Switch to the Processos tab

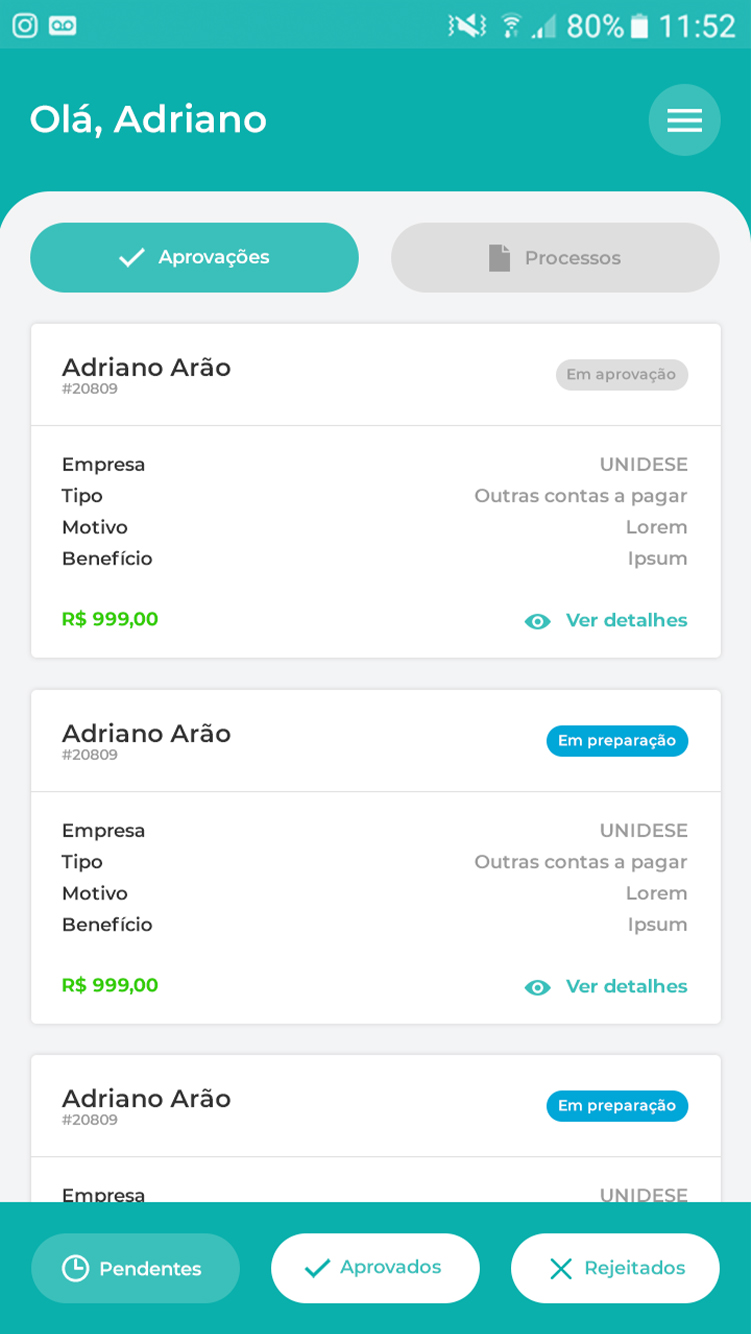(555, 257)
